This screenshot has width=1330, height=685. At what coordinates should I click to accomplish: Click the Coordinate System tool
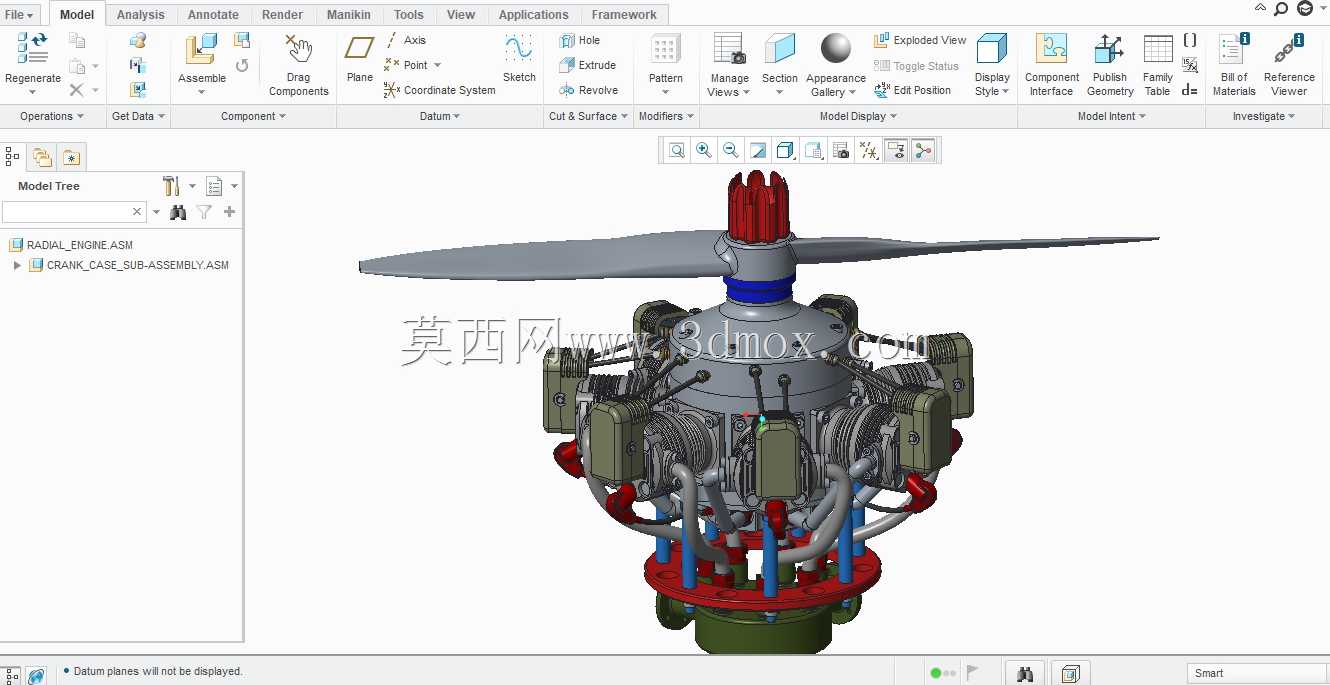440,90
